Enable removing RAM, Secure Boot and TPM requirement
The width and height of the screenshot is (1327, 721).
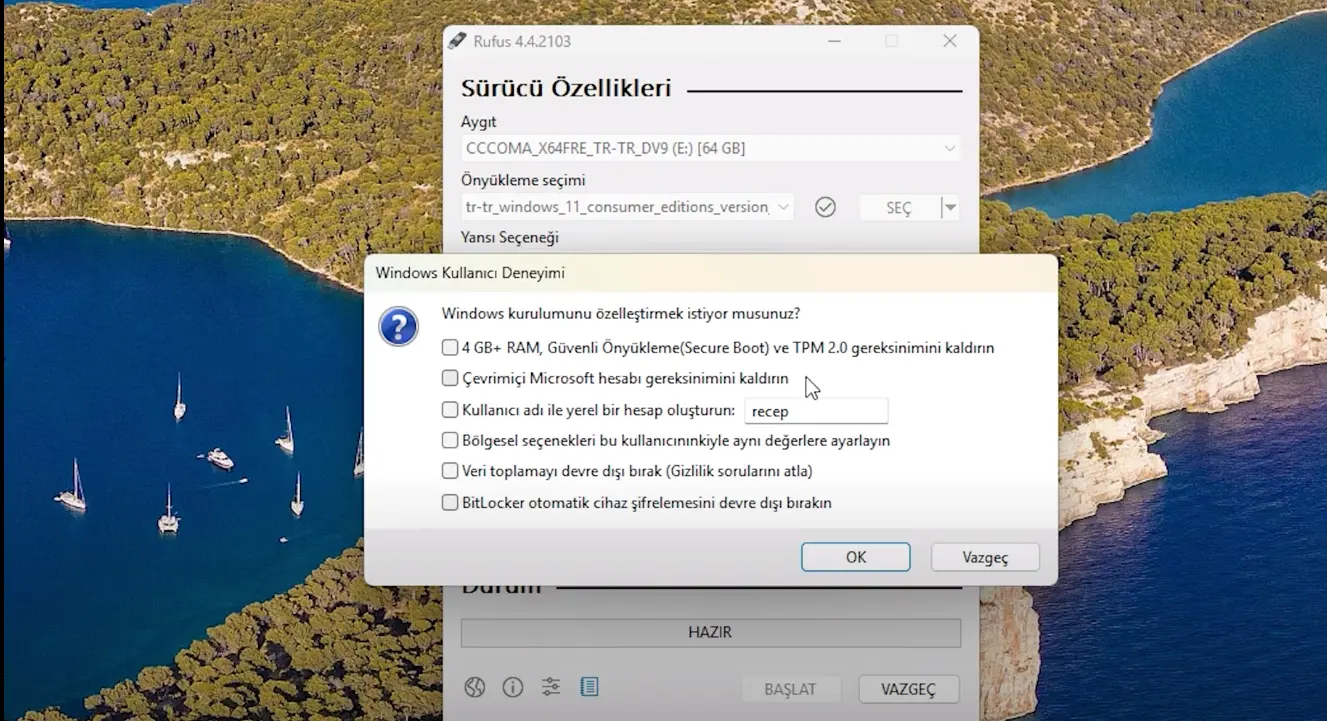(x=450, y=348)
